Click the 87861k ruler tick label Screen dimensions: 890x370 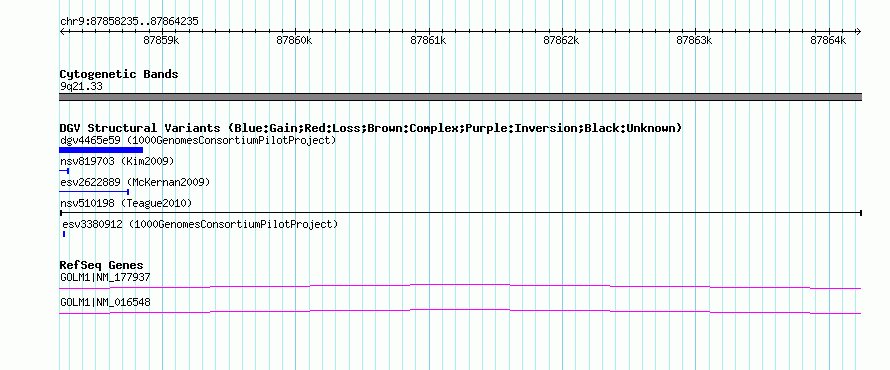(x=428, y=40)
